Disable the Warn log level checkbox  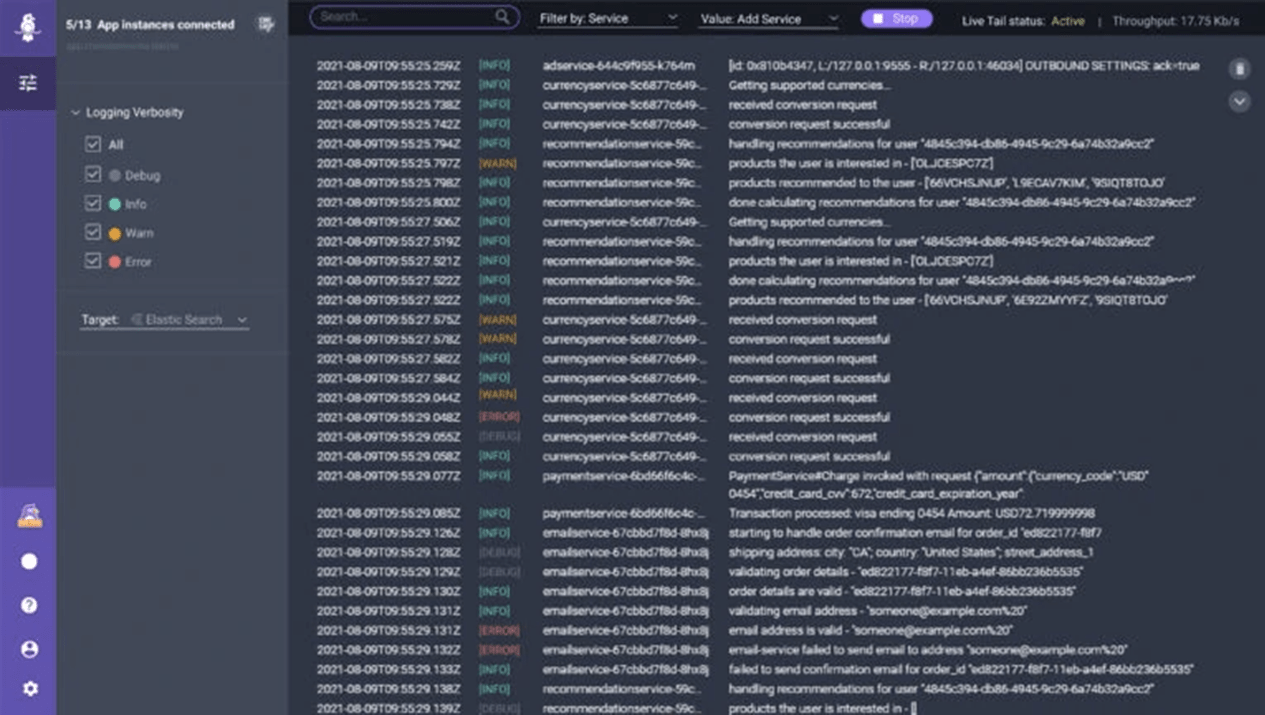(93, 233)
